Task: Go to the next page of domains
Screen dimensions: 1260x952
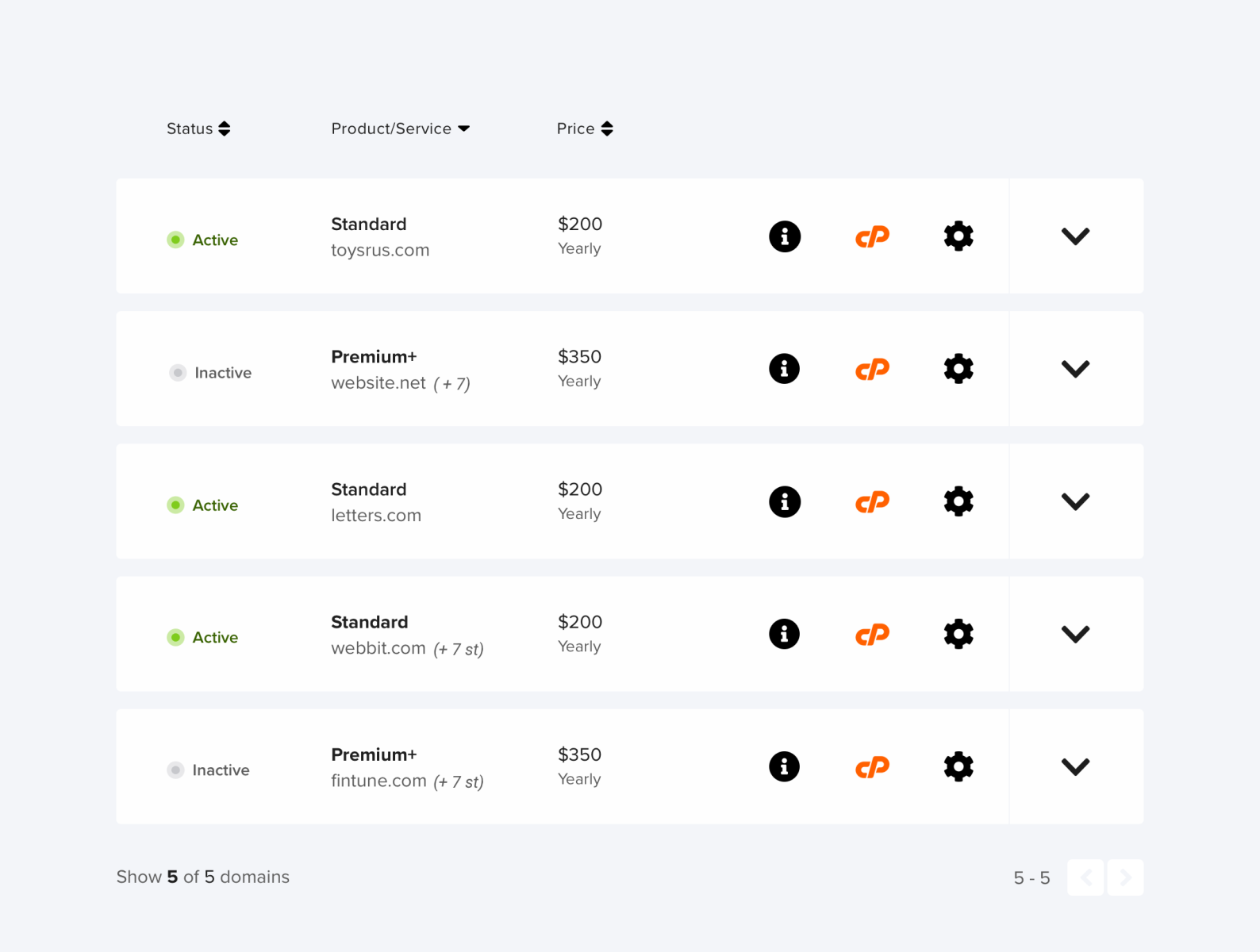Action: [1125, 877]
